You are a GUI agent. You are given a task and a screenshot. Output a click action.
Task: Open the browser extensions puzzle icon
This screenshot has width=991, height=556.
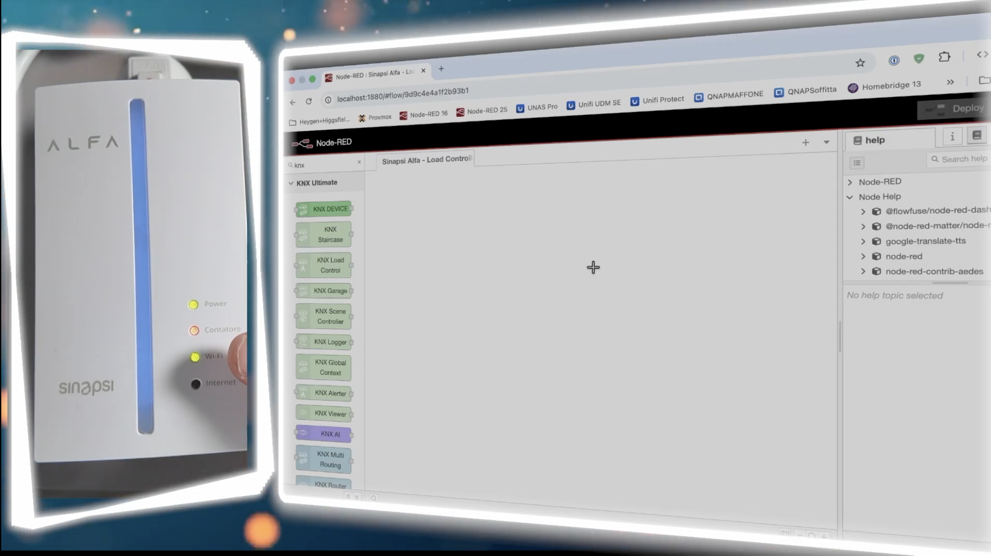coord(944,57)
